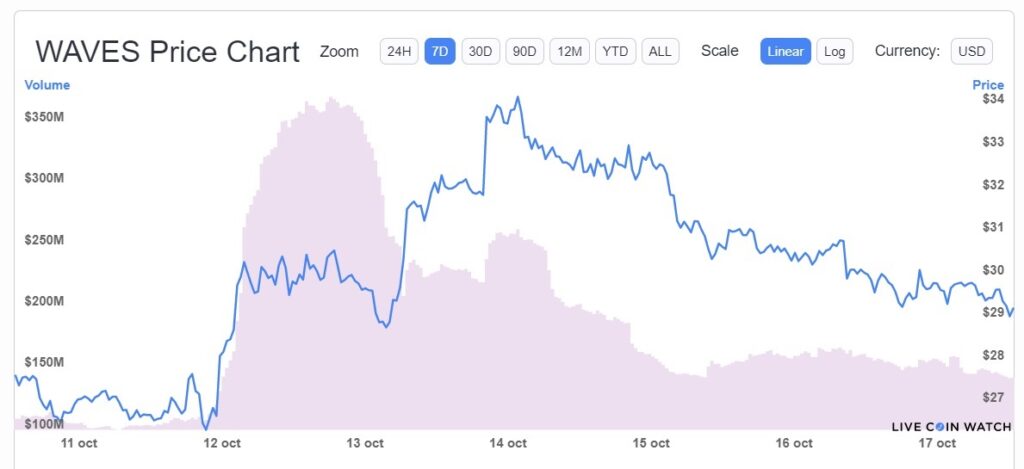This screenshot has width=1024, height=469.
Task: Switch chart scale to Log
Action: coord(835,52)
